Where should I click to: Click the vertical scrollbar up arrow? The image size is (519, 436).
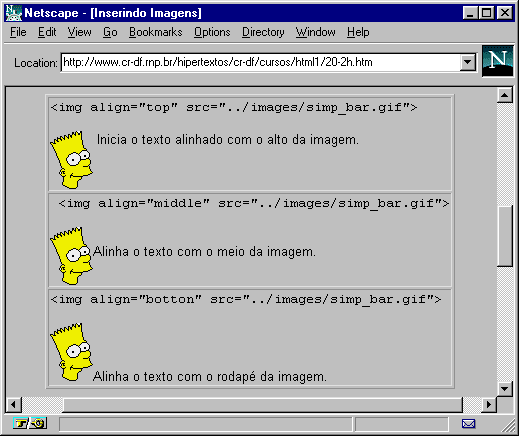pos(505,95)
